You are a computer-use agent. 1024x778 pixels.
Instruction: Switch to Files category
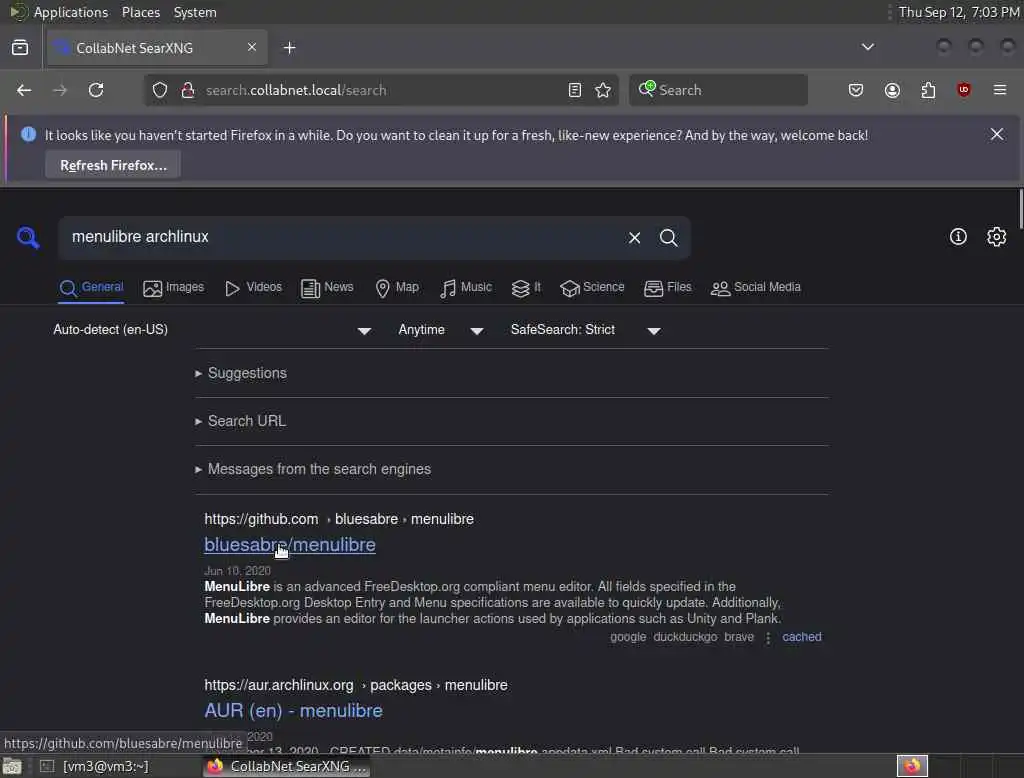(x=667, y=288)
